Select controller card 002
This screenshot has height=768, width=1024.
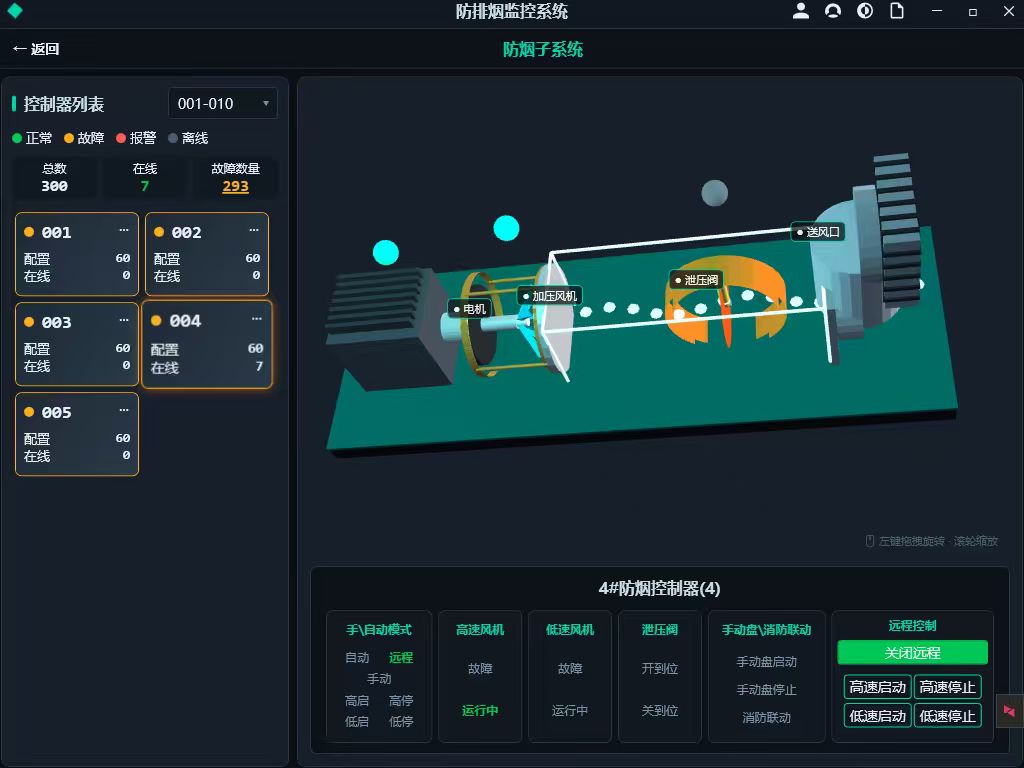(x=206, y=254)
